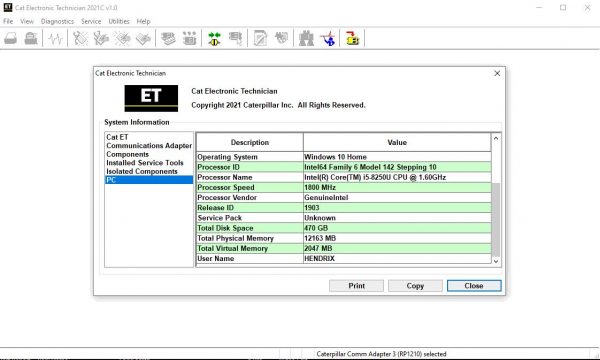The width and height of the screenshot is (600, 360).
Task: Click the table scrollbar down arrow
Action: pyautogui.click(x=496, y=261)
